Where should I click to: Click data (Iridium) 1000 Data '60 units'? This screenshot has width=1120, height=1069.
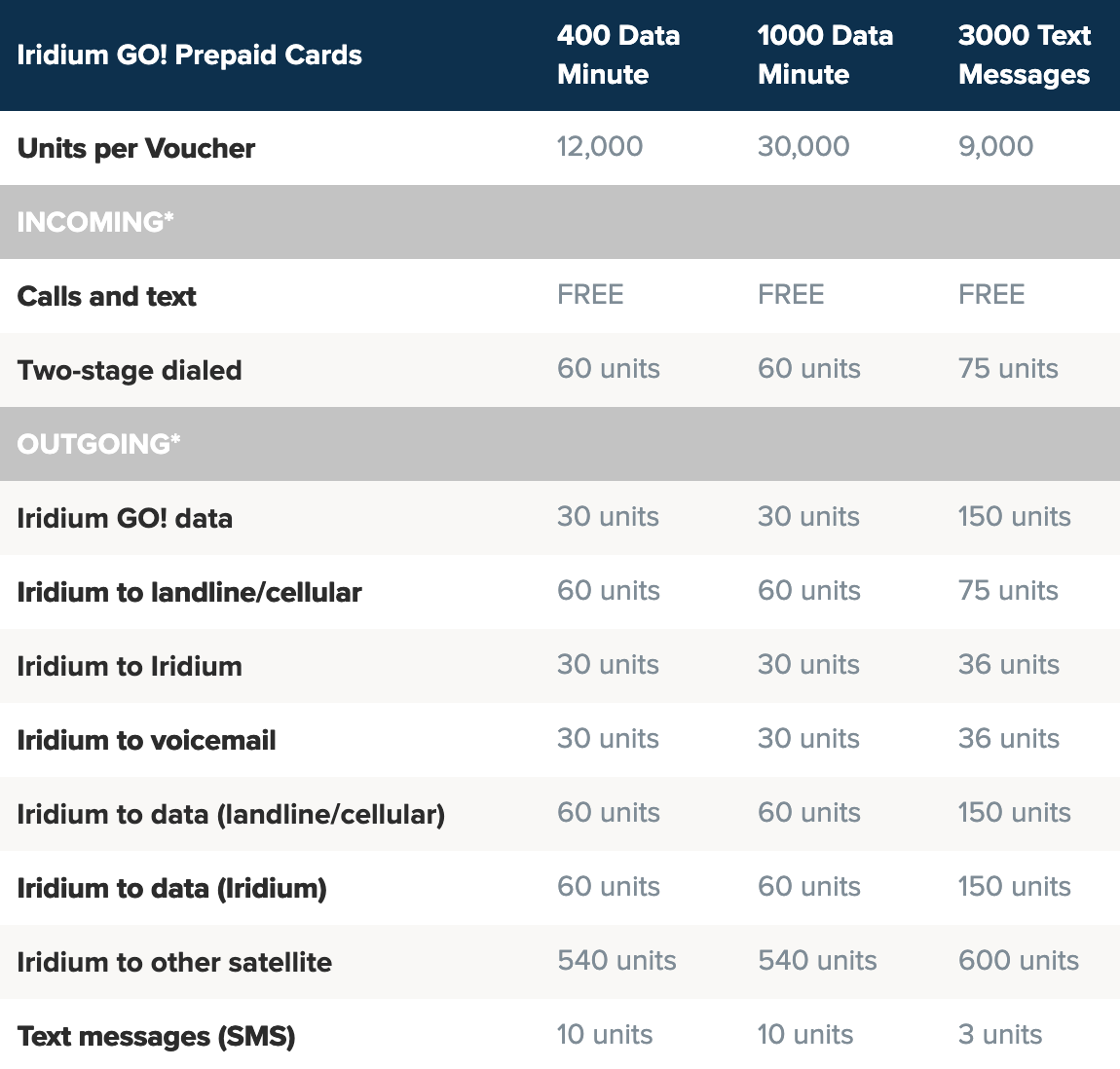[809, 886]
